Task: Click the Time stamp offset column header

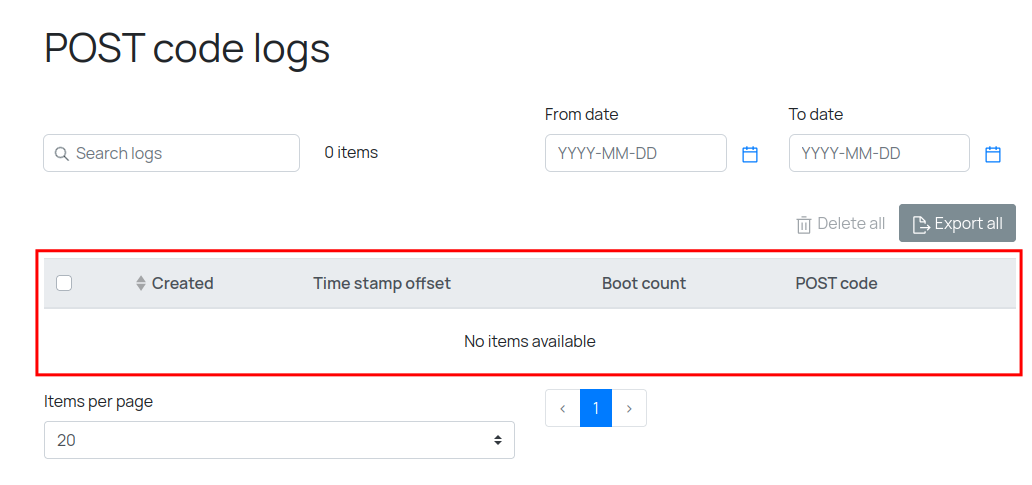Action: point(382,283)
